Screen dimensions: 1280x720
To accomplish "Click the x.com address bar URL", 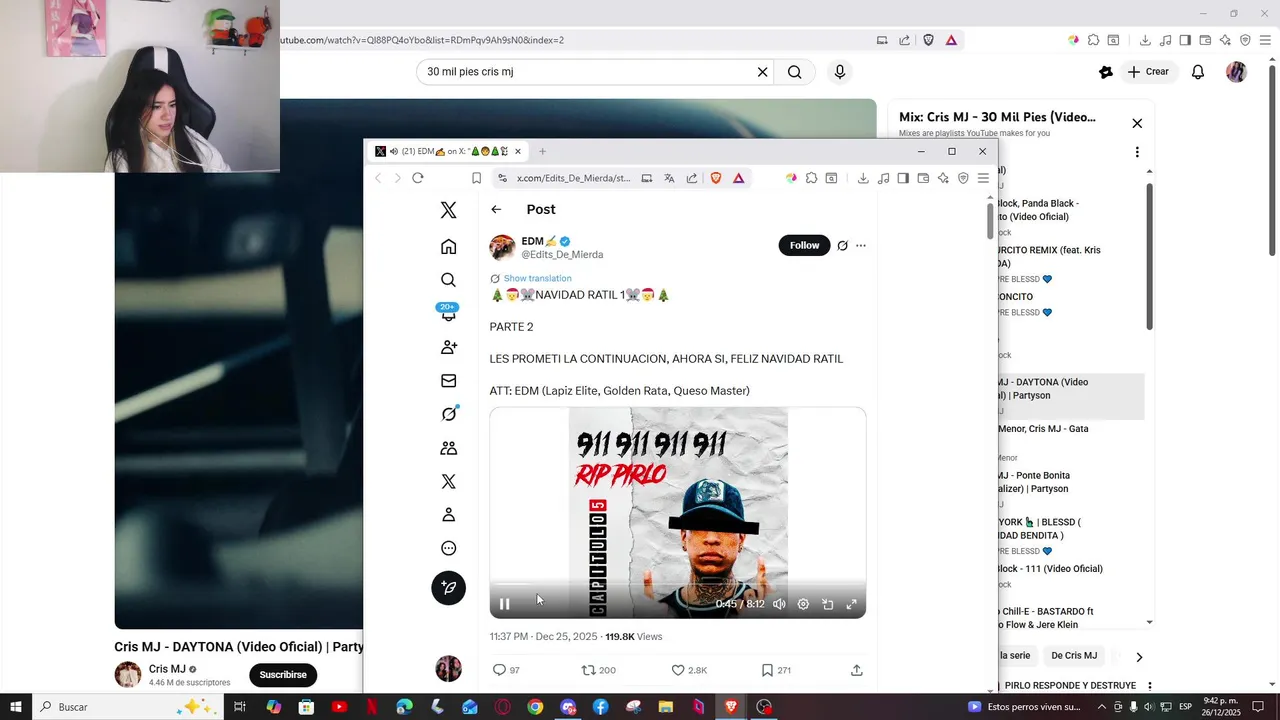I will click(x=573, y=178).
